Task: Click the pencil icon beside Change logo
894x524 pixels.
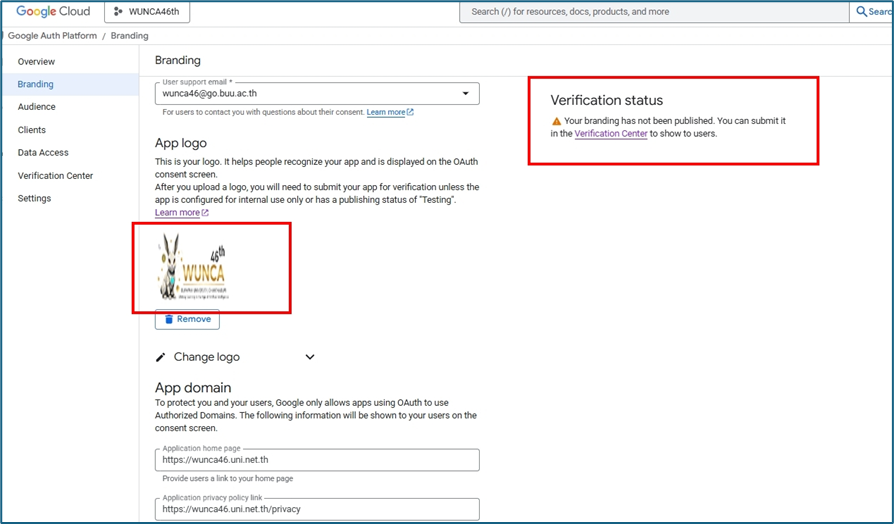Action: [x=161, y=357]
